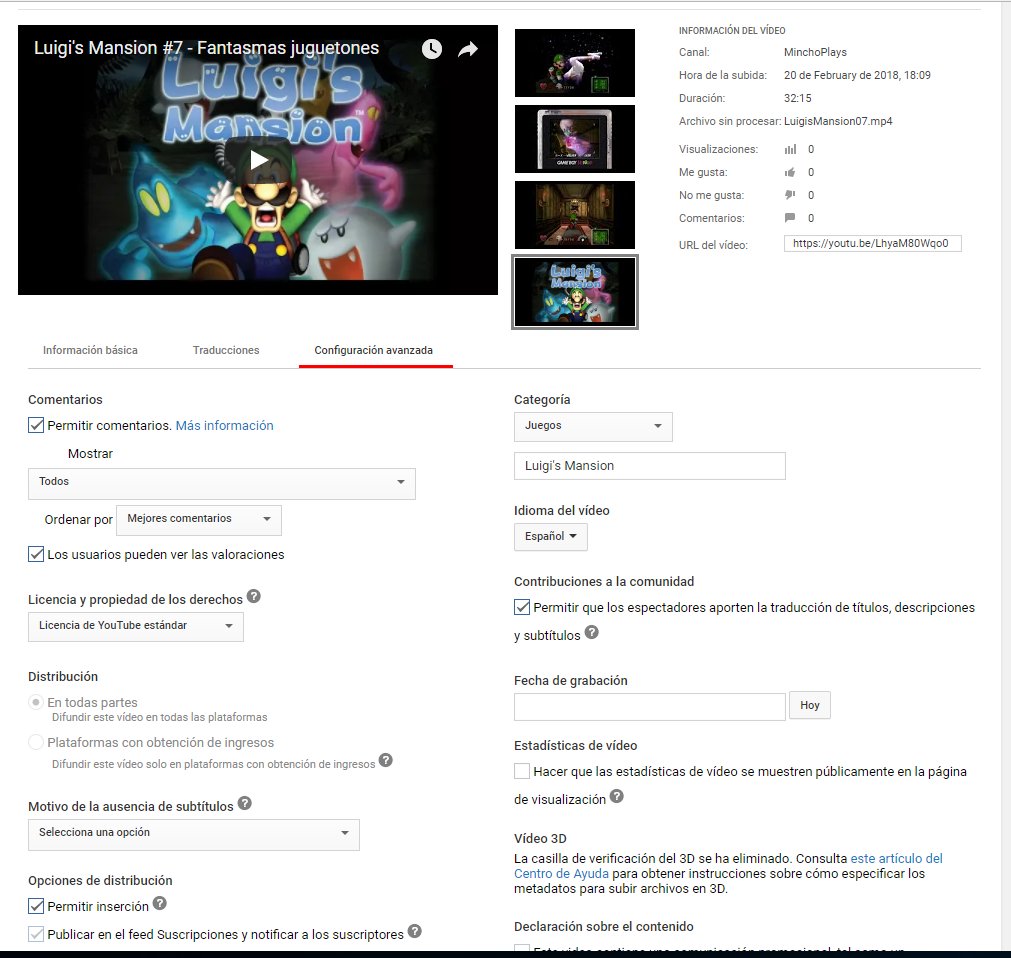Click the comments speech bubble icon
Viewport: 1011px width, 958px height.
pyautogui.click(x=790, y=218)
